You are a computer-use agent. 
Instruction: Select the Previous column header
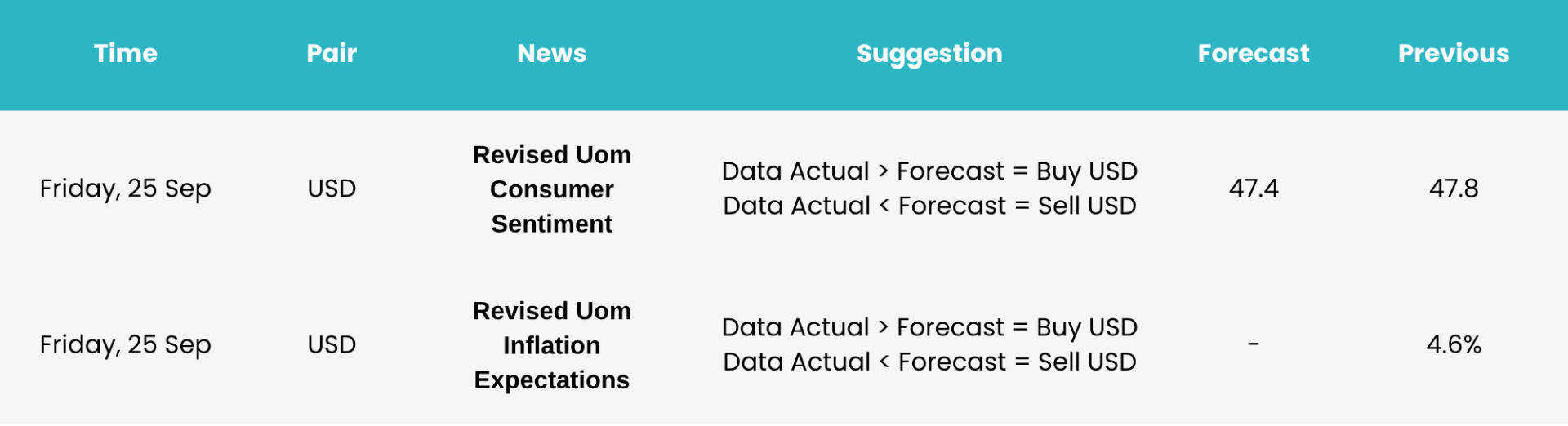(x=1454, y=53)
